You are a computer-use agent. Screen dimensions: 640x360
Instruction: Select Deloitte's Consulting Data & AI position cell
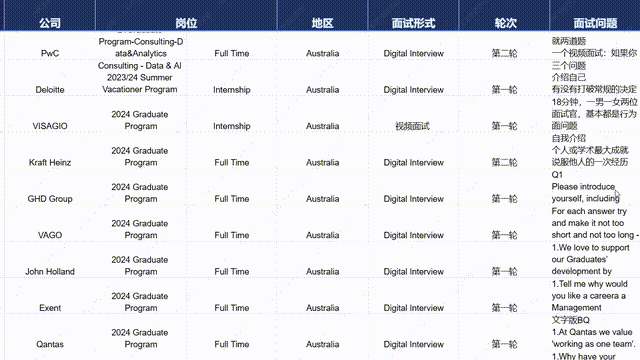[140, 78]
